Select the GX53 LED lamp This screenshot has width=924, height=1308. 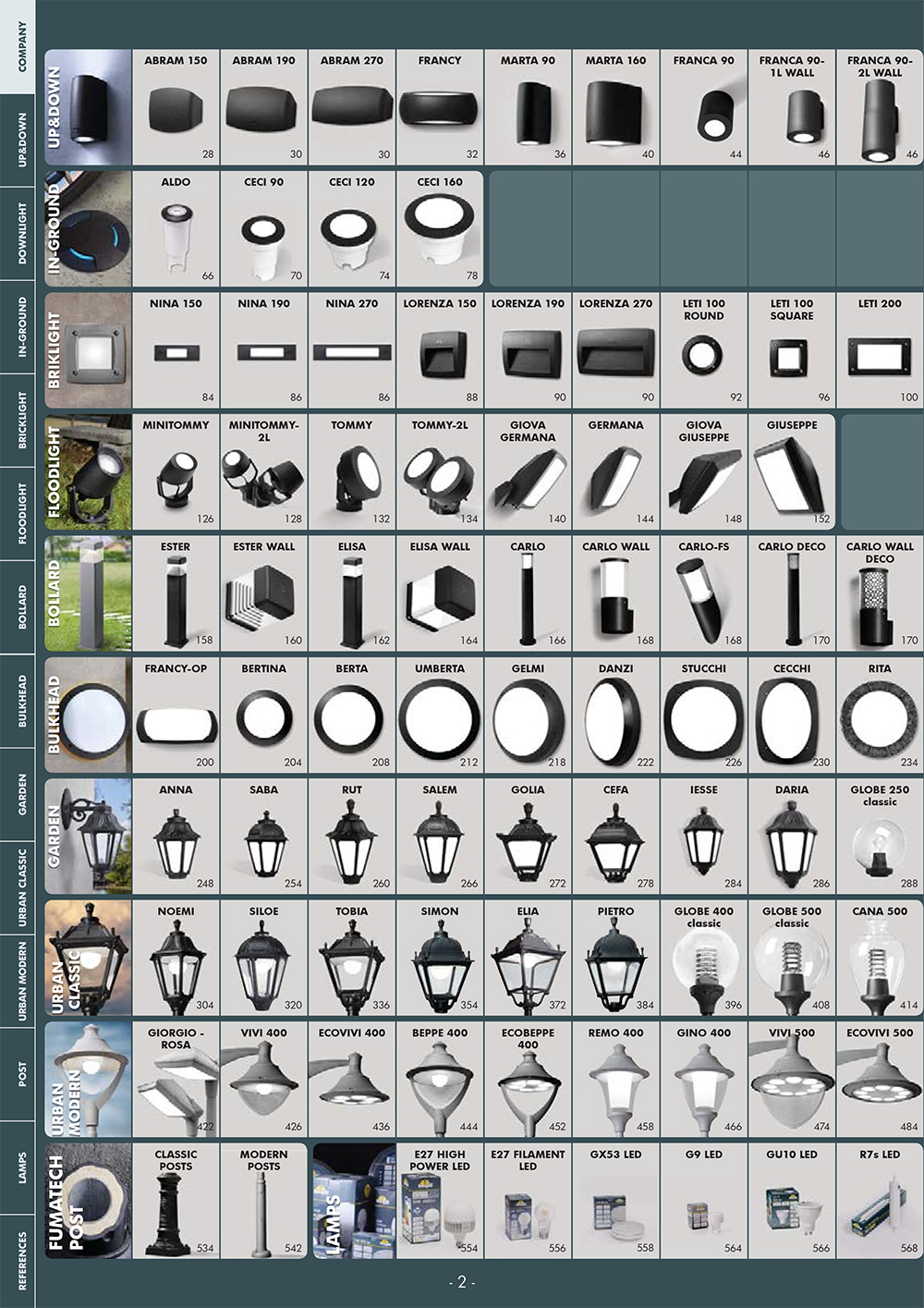[x=616, y=1202]
